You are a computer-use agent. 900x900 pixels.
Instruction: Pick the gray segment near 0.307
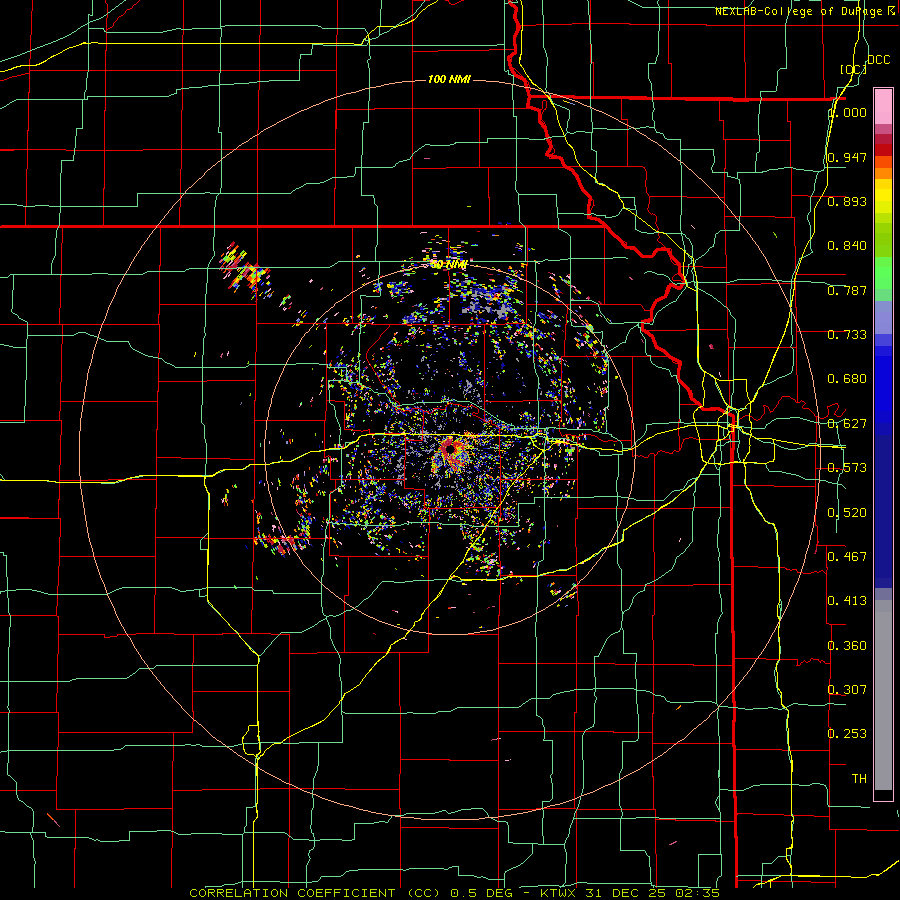(883, 695)
